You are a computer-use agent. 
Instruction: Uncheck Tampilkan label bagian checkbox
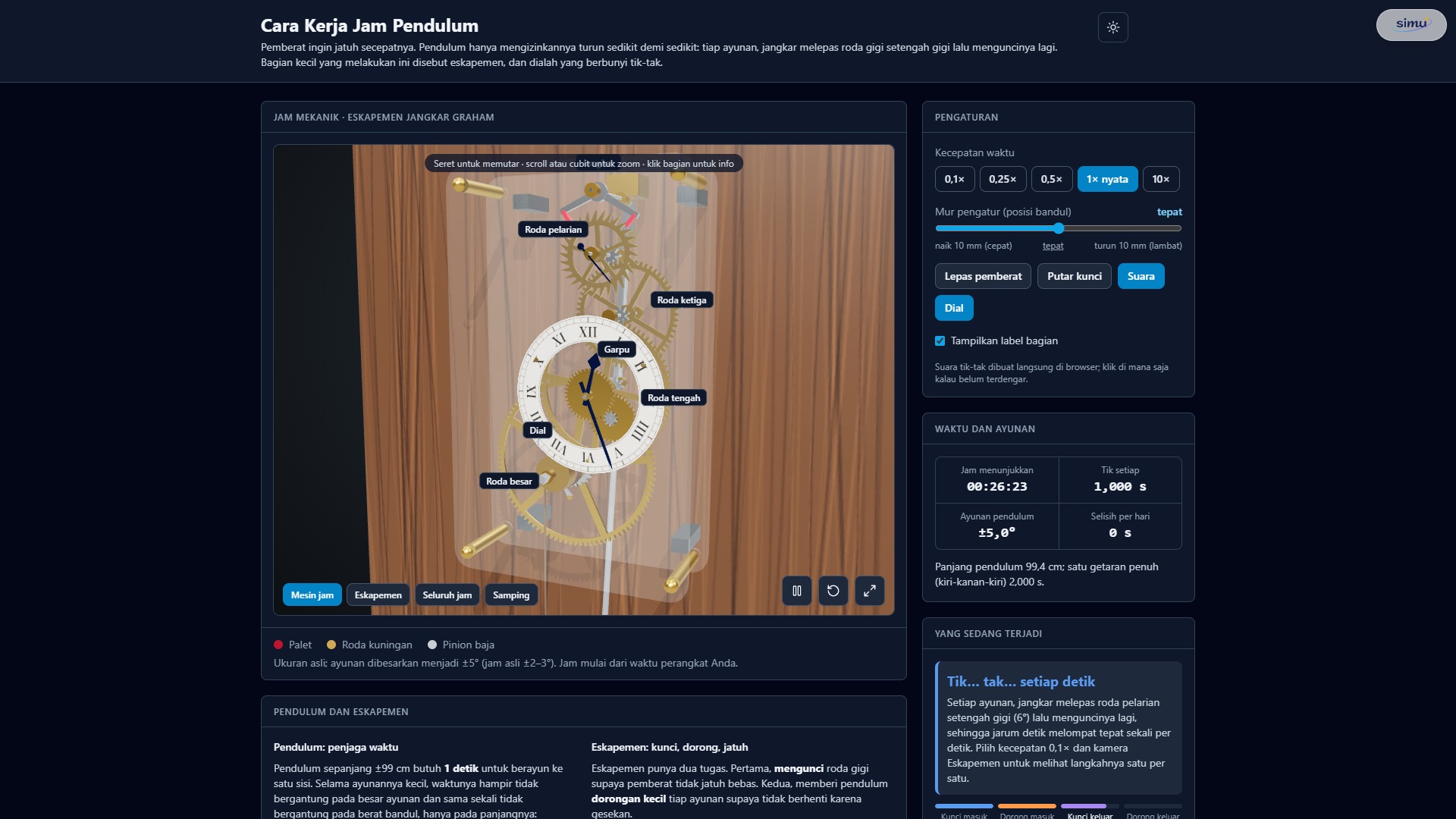940,341
